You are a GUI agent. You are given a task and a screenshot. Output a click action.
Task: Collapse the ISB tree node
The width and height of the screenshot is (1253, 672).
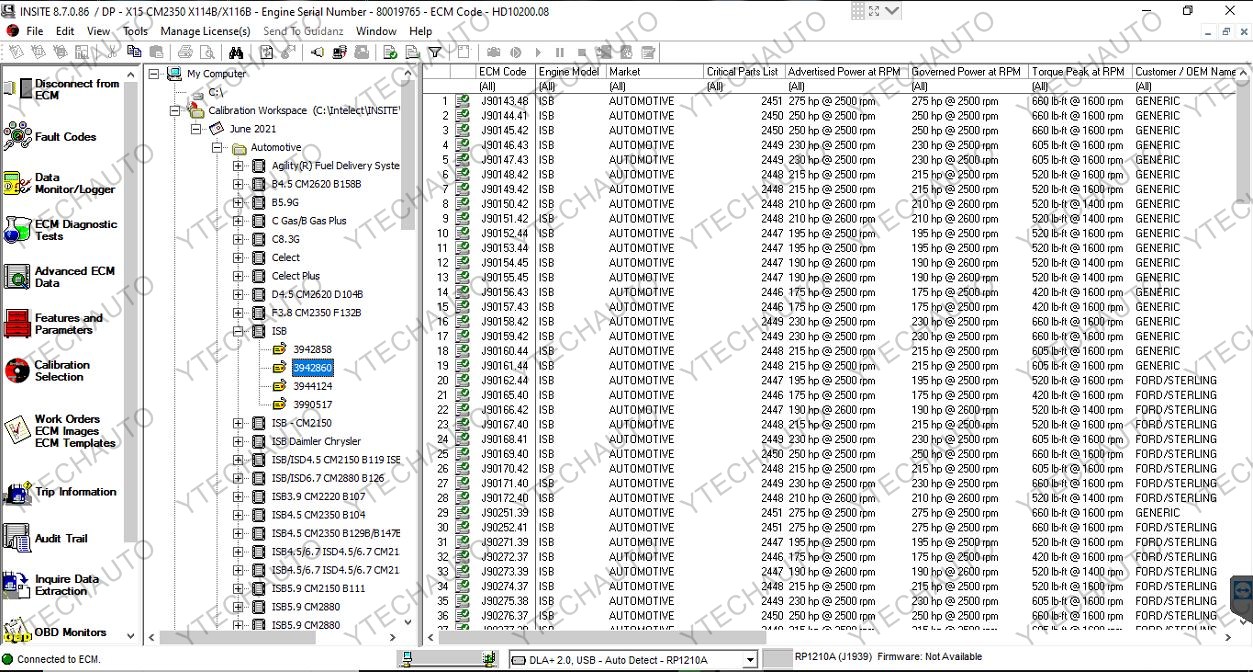238,331
